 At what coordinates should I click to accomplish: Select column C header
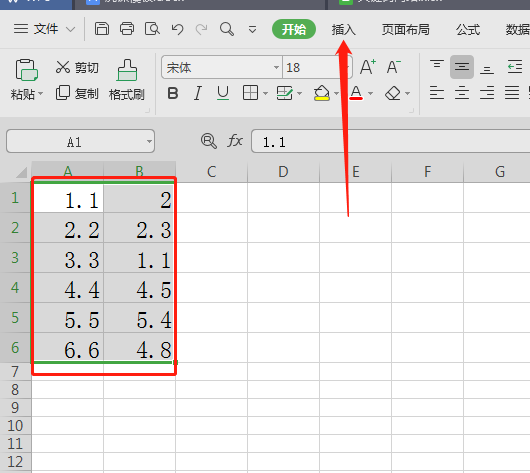pyautogui.click(x=212, y=172)
